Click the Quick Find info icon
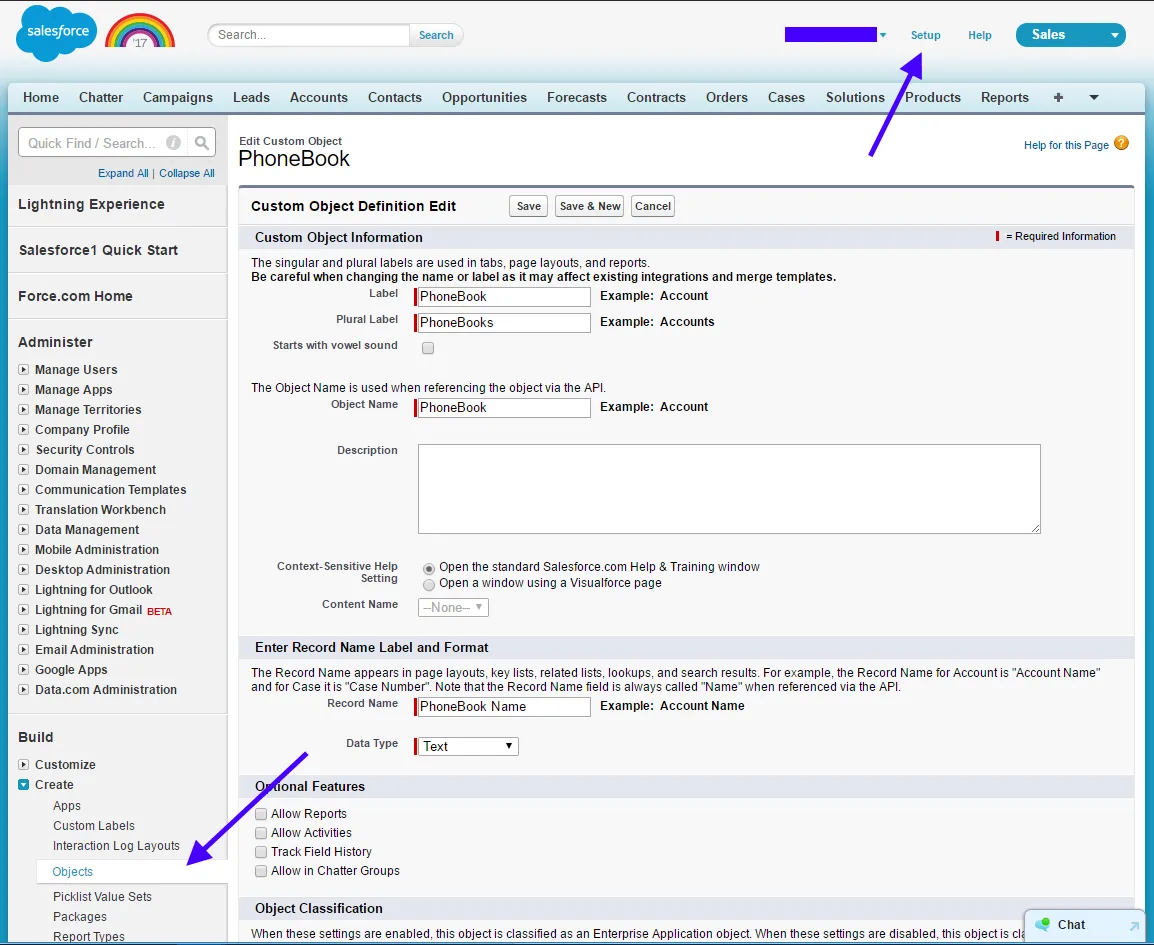Viewport: 1154px width, 945px height. [x=173, y=143]
